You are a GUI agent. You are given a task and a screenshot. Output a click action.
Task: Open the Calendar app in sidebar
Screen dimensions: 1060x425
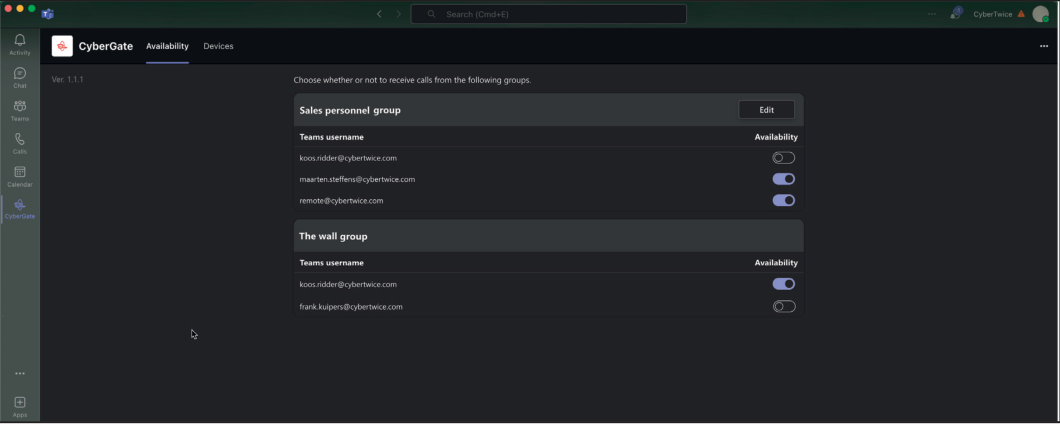pyautogui.click(x=20, y=176)
